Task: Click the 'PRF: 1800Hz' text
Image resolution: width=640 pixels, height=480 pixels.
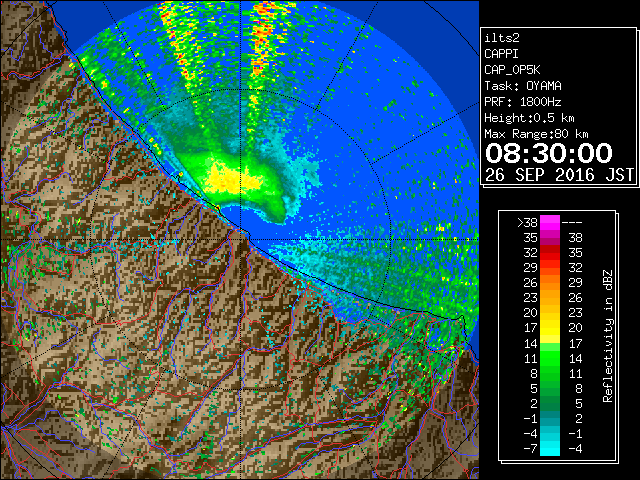Action: (x=523, y=102)
